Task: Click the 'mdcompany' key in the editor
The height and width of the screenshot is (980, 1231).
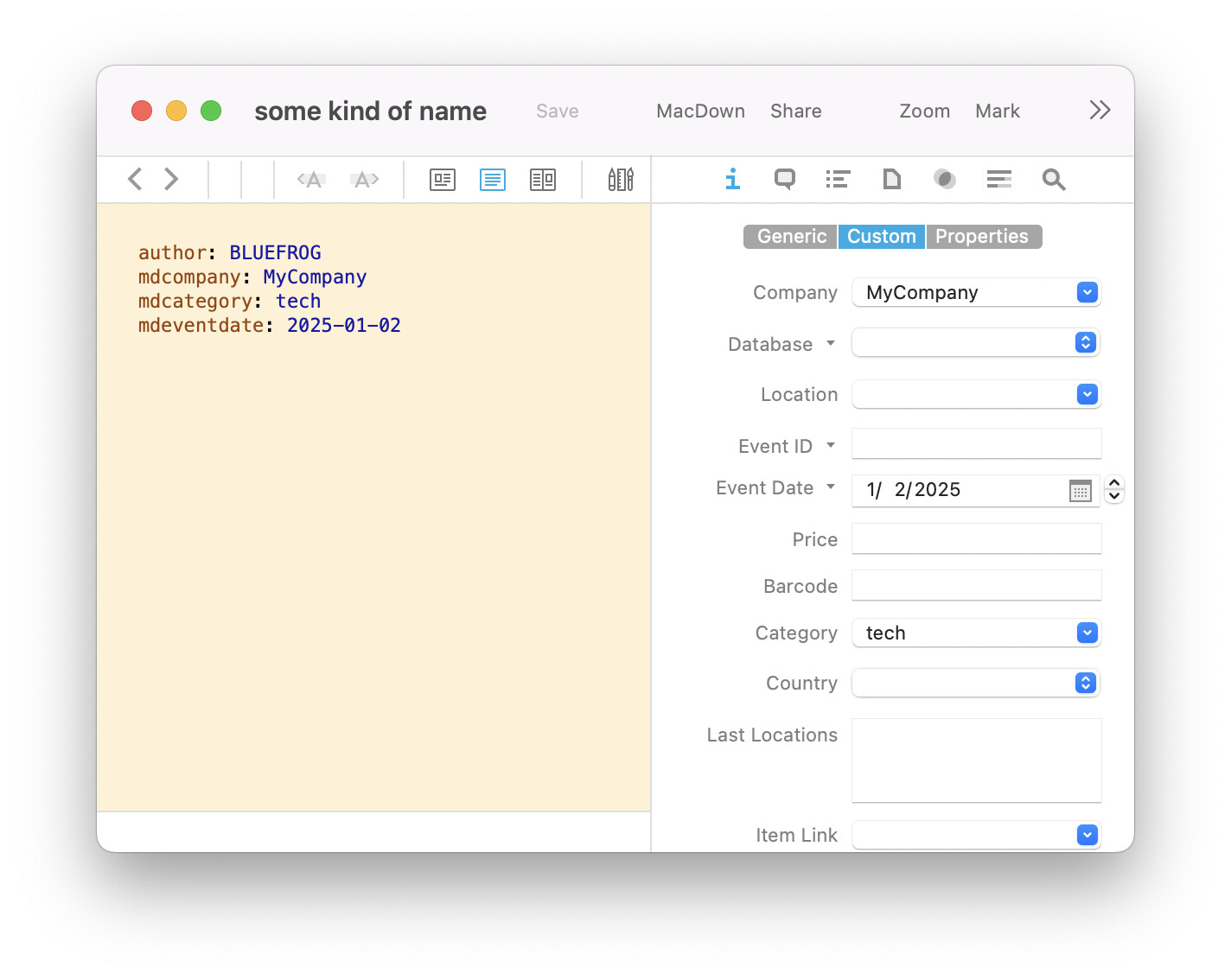Action: (189, 277)
